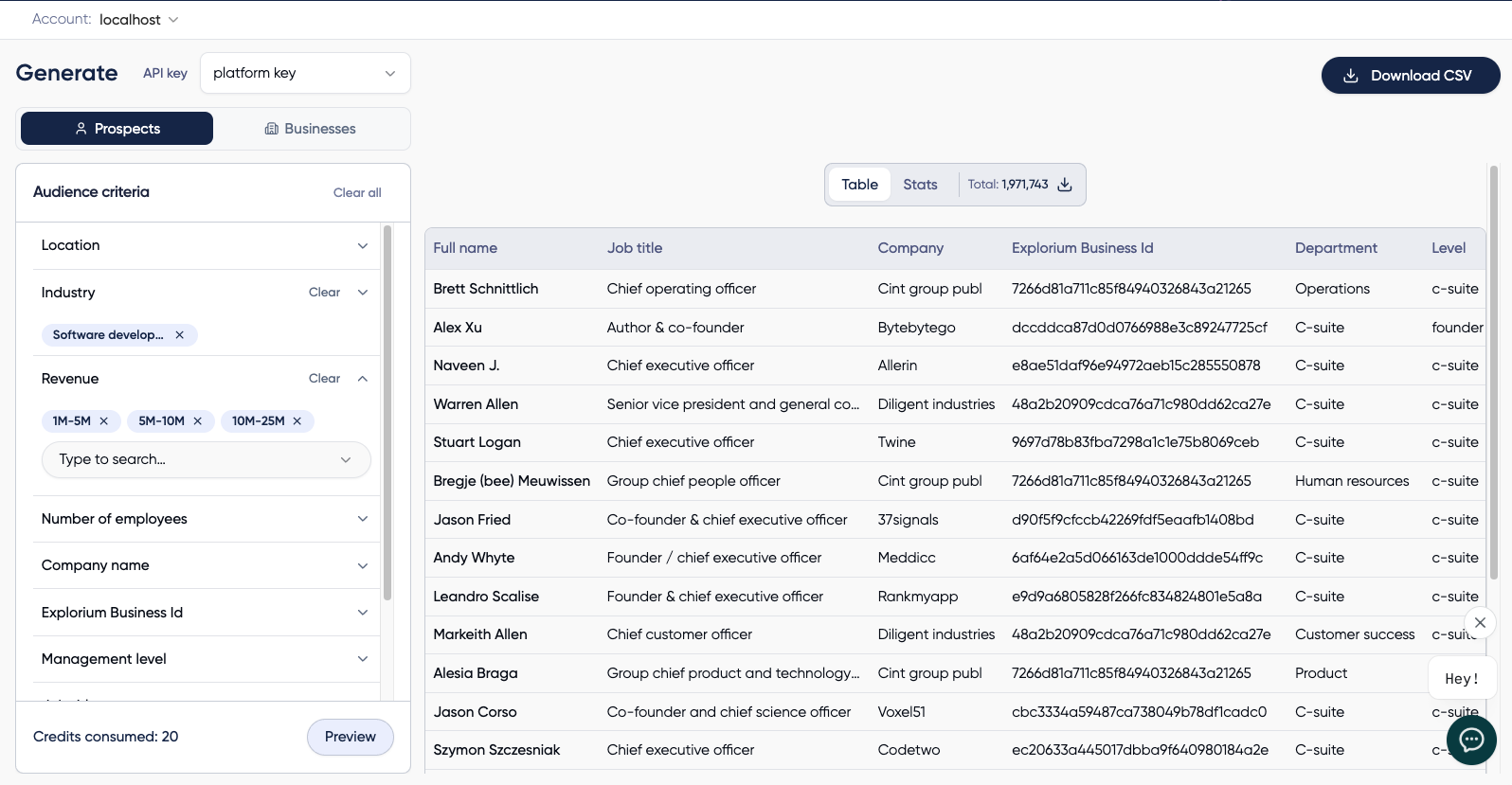Click the download icon beside Total count
The height and width of the screenshot is (785, 1512).
coord(1065,185)
